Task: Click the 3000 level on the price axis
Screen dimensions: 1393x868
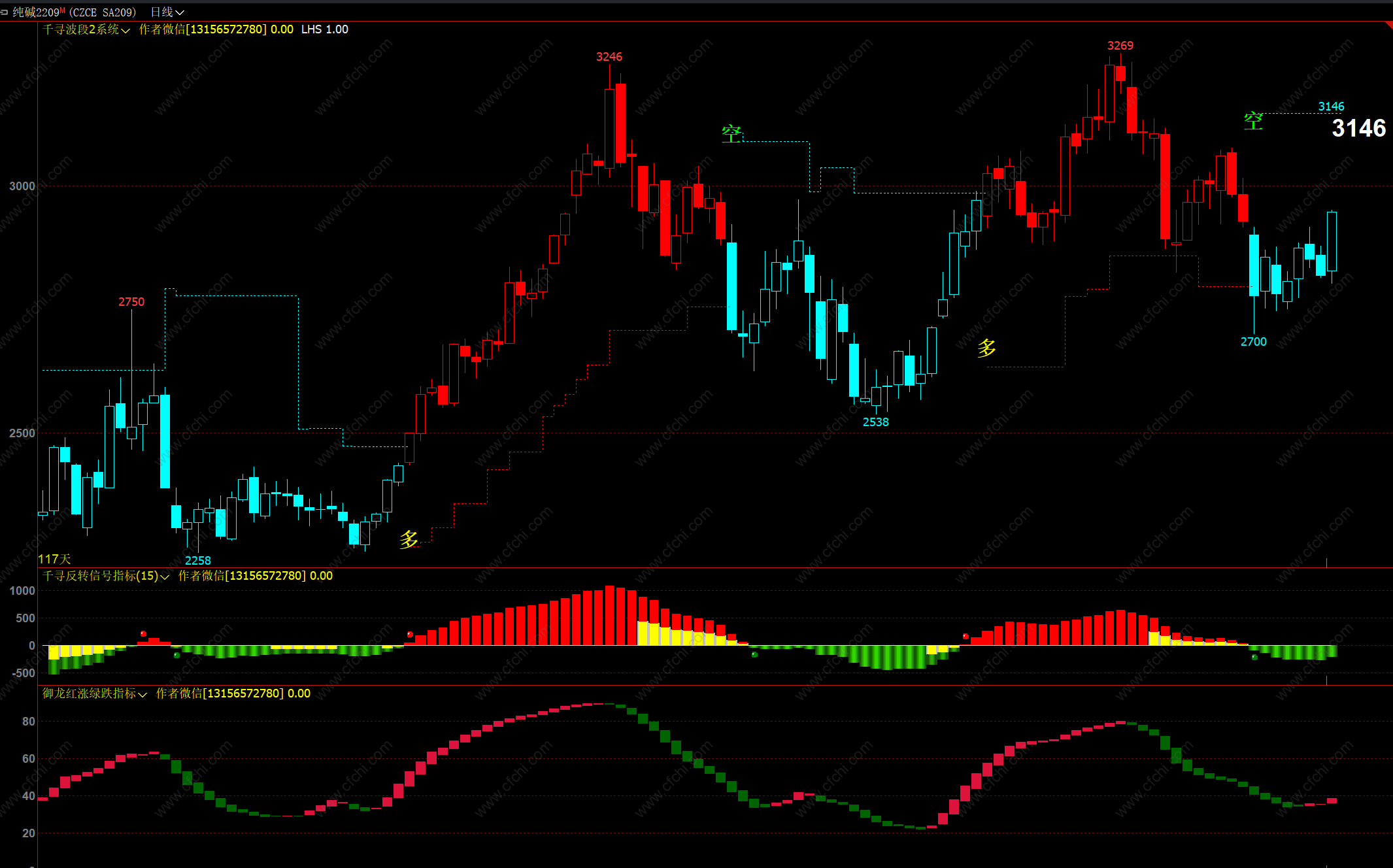Action: (x=22, y=186)
